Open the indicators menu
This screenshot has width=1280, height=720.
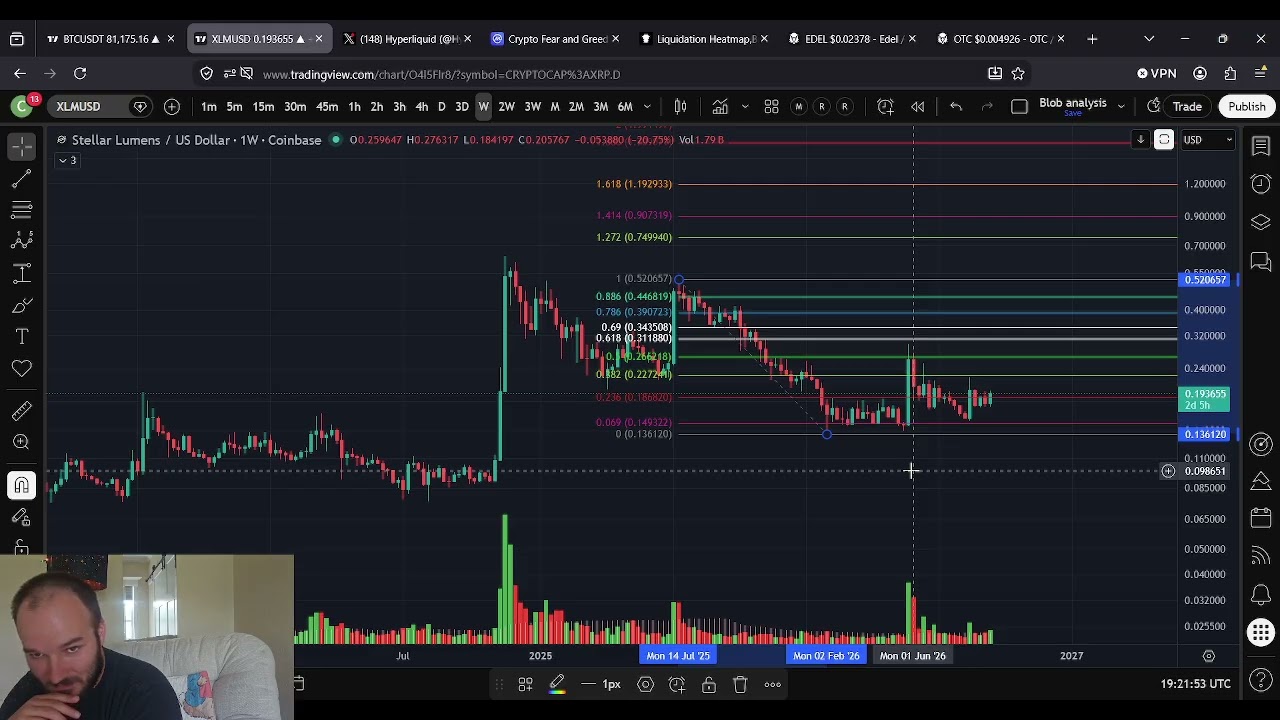tap(720, 106)
